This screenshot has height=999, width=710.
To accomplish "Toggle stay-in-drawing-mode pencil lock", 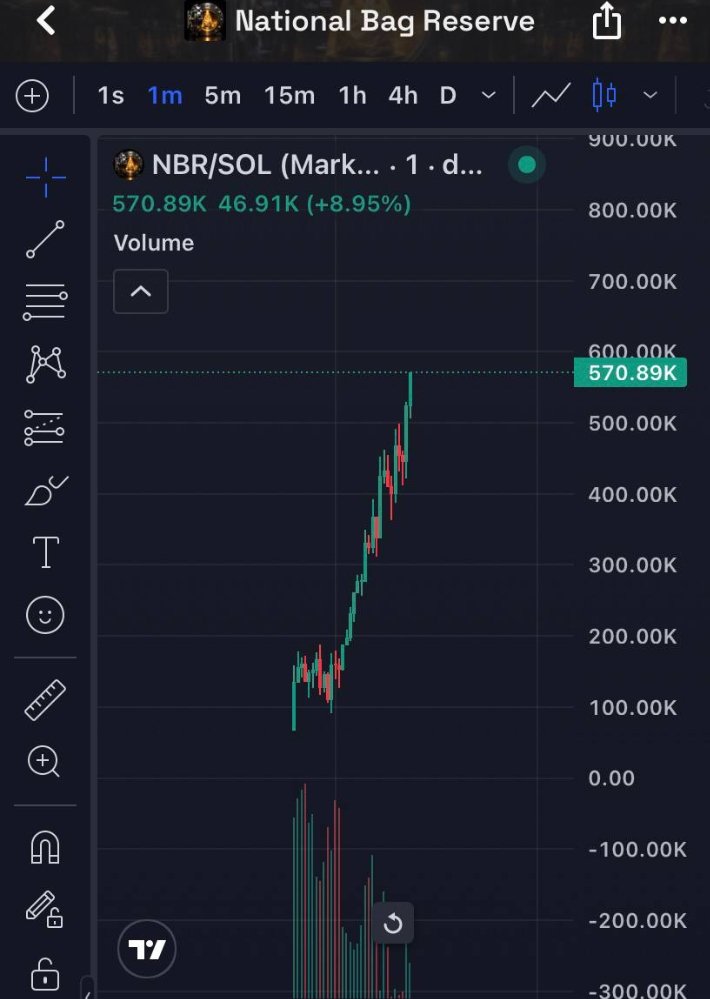I will tap(45, 910).
